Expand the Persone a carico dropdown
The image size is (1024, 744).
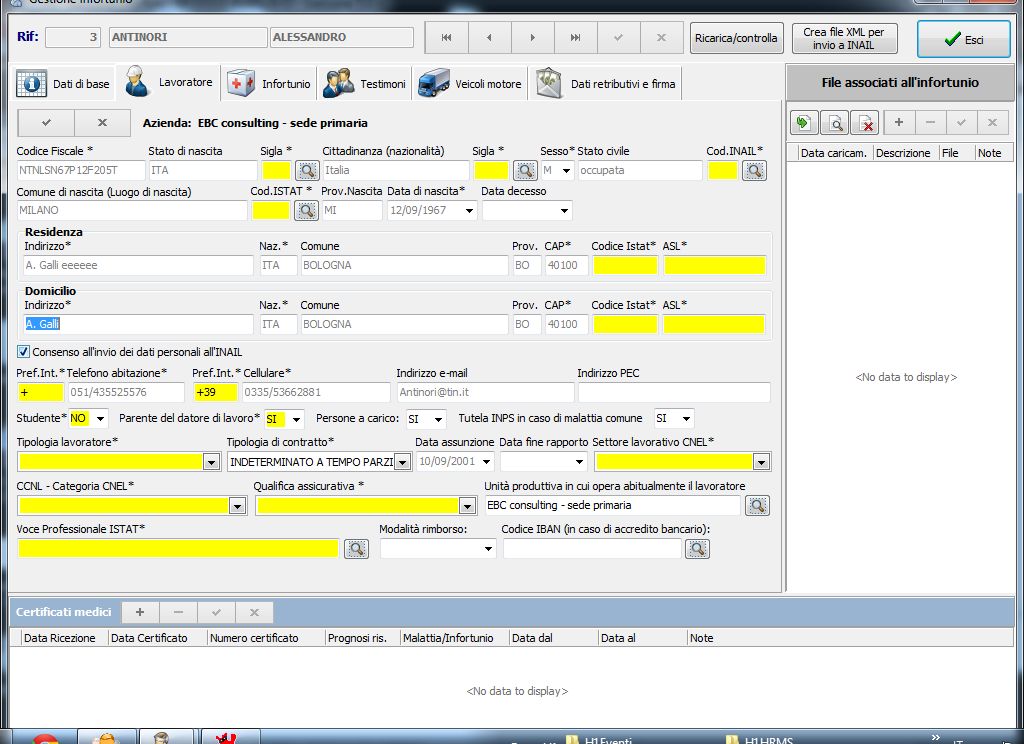(x=438, y=419)
